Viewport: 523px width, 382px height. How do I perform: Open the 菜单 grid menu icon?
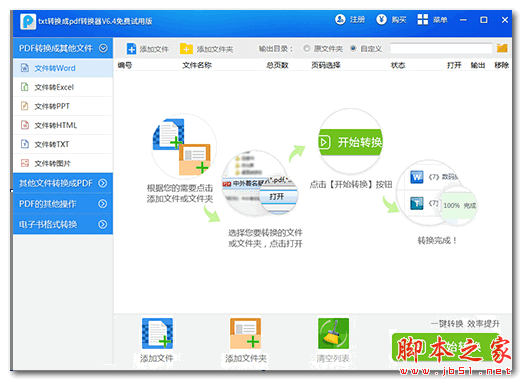pos(423,20)
